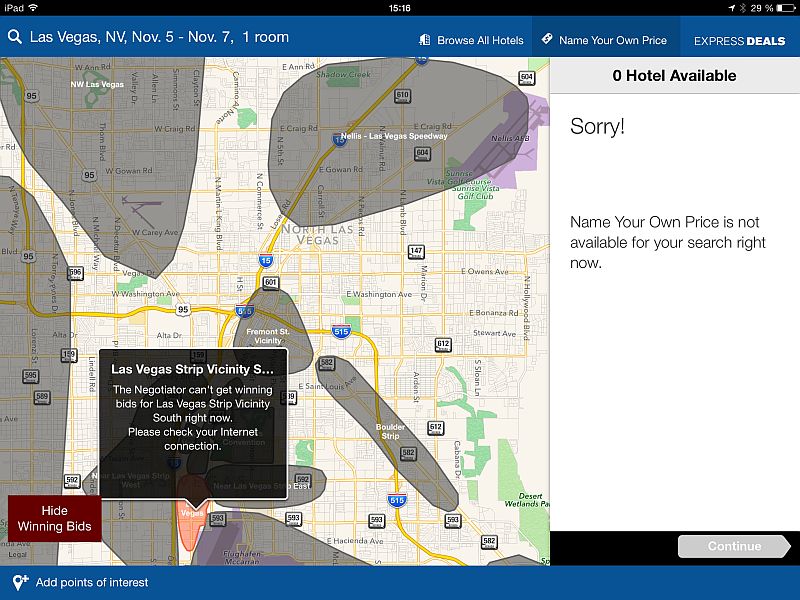Tap the search magnifier icon
Viewport: 800px width, 600px height.
coord(15,38)
